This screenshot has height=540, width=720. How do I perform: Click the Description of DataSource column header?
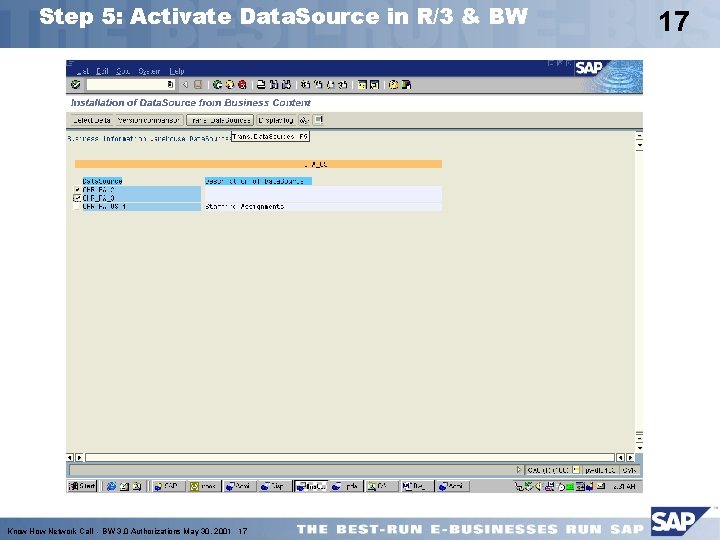pos(258,181)
